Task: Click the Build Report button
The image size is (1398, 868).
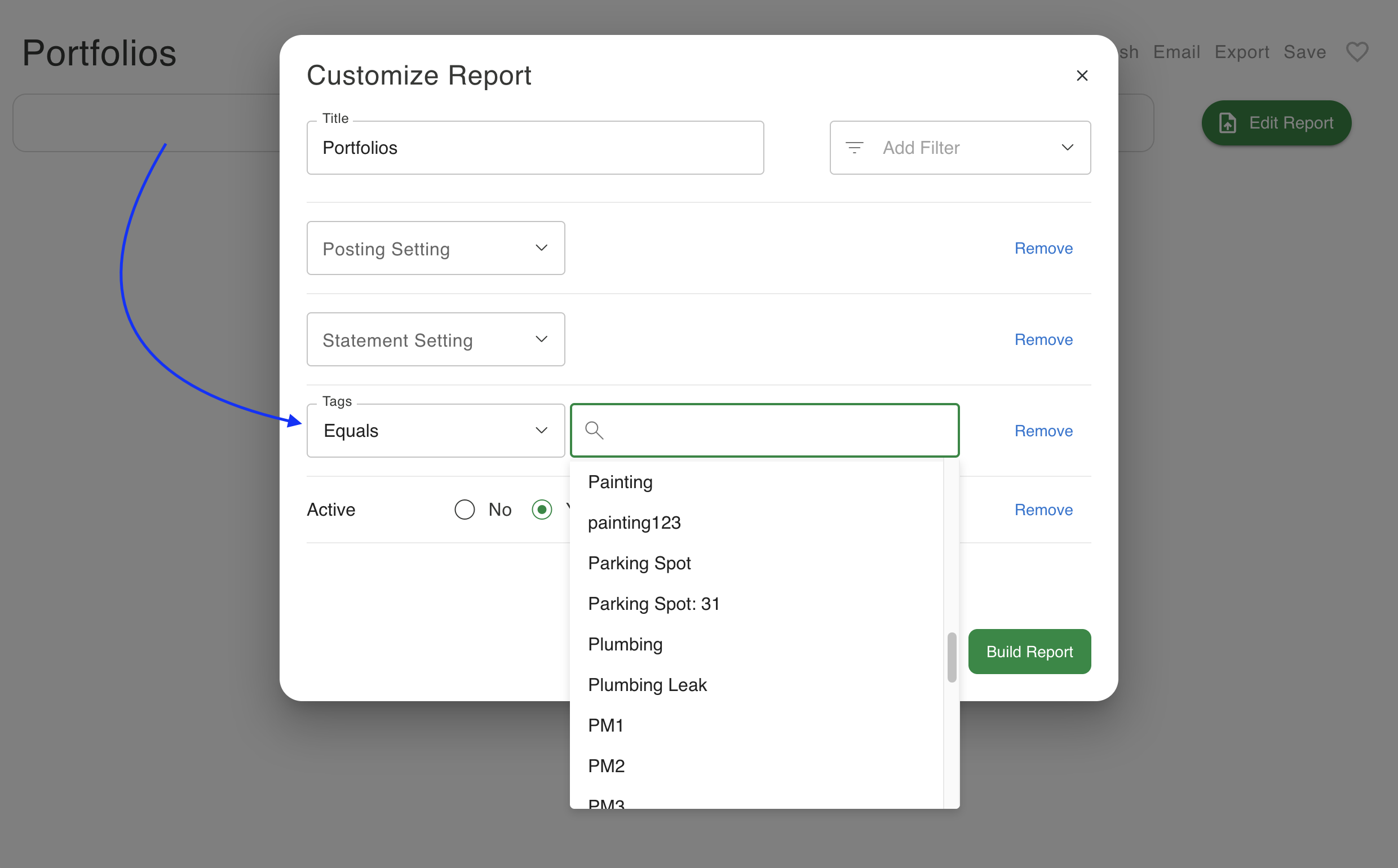Action: [1029, 652]
